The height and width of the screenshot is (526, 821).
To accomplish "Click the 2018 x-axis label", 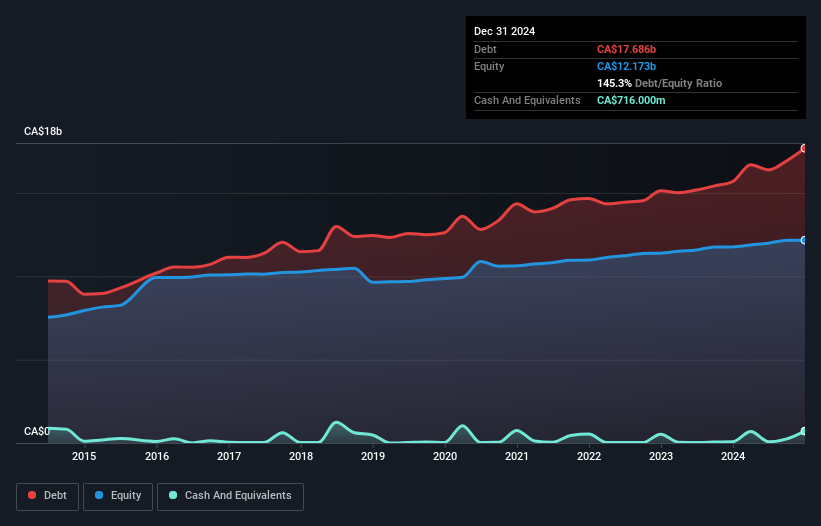I will pyautogui.click(x=301, y=456).
